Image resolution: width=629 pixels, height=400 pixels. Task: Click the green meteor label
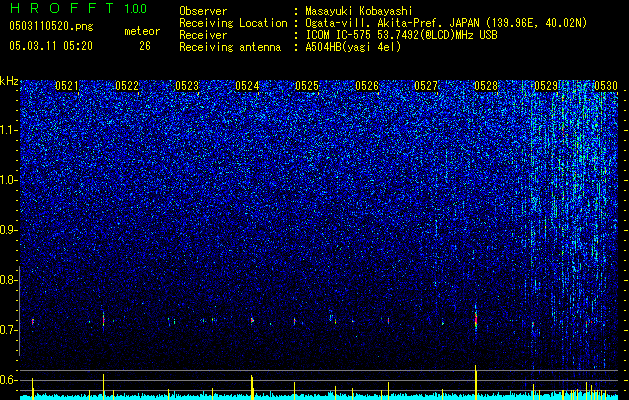click(142, 31)
